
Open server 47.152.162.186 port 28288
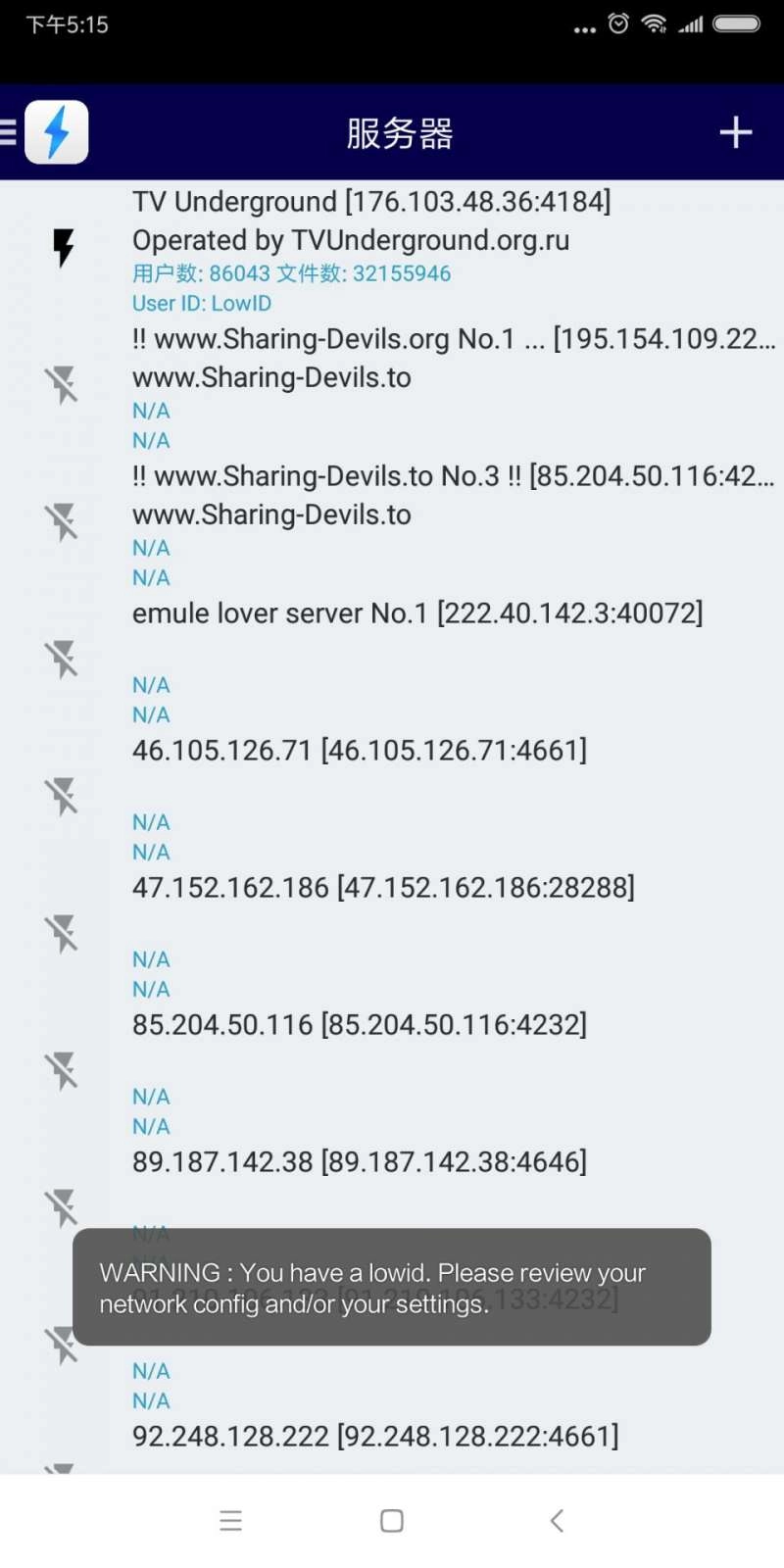tap(383, 889)
